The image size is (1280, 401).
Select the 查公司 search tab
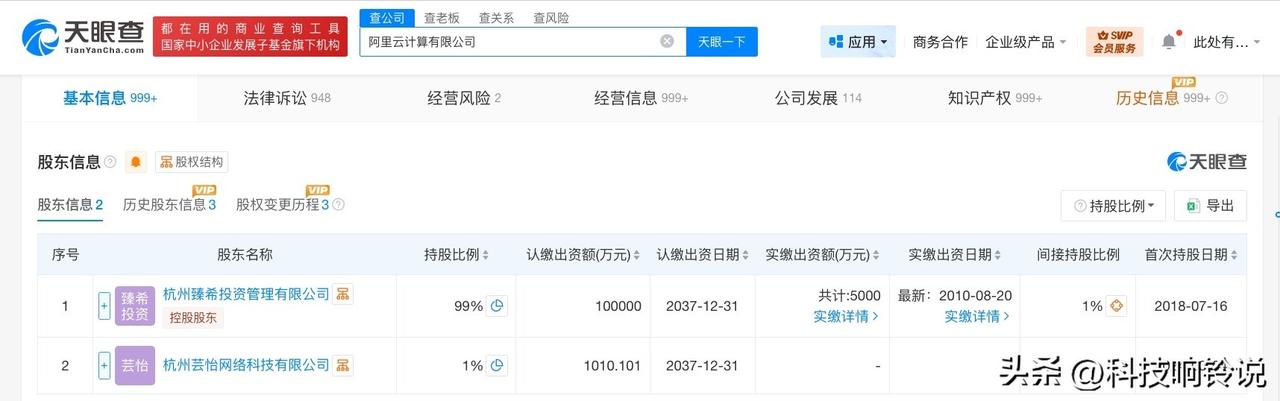tap(387, 18)
